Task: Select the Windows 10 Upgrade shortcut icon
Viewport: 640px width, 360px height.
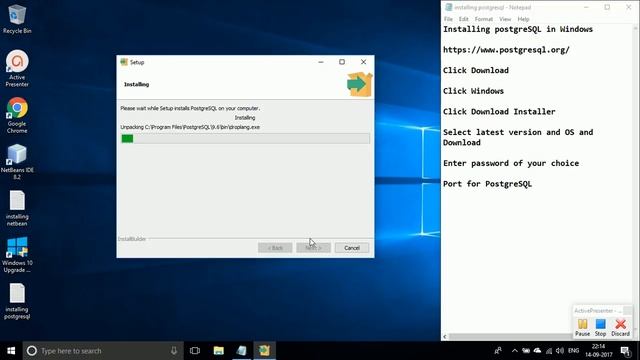Action: click(x=17, y=255)
